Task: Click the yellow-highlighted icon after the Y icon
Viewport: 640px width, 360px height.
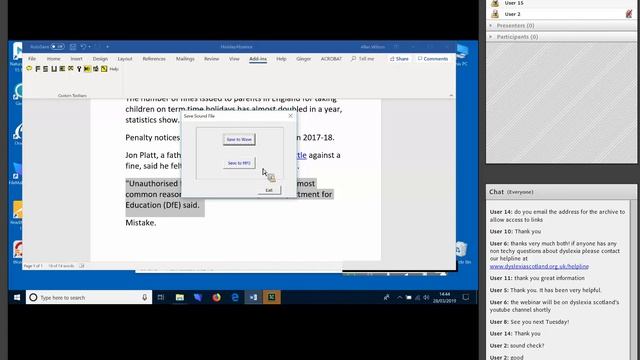Action: [x=87, y=69]
